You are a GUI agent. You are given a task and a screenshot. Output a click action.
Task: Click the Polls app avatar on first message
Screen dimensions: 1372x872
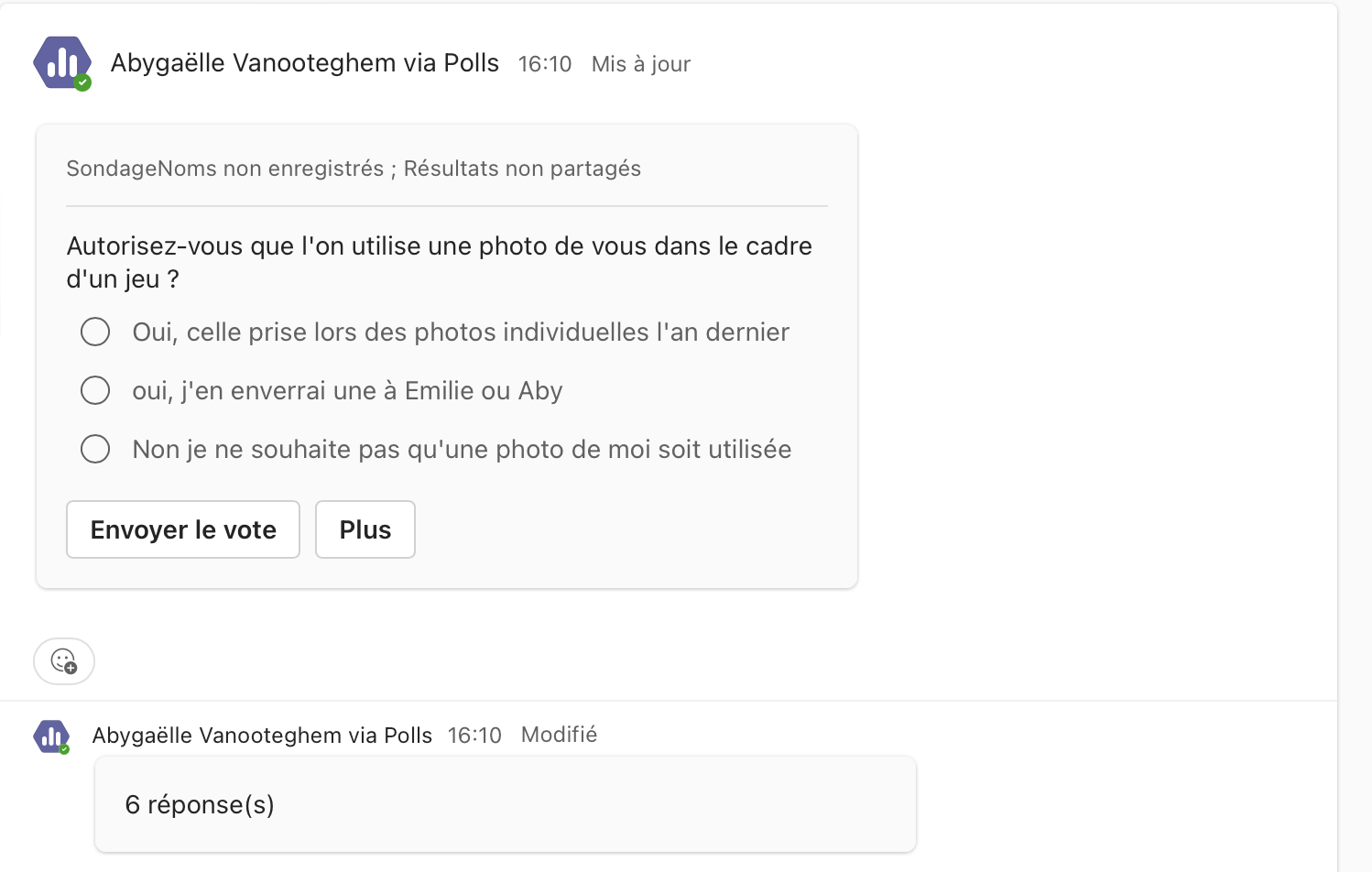[62, 62]
